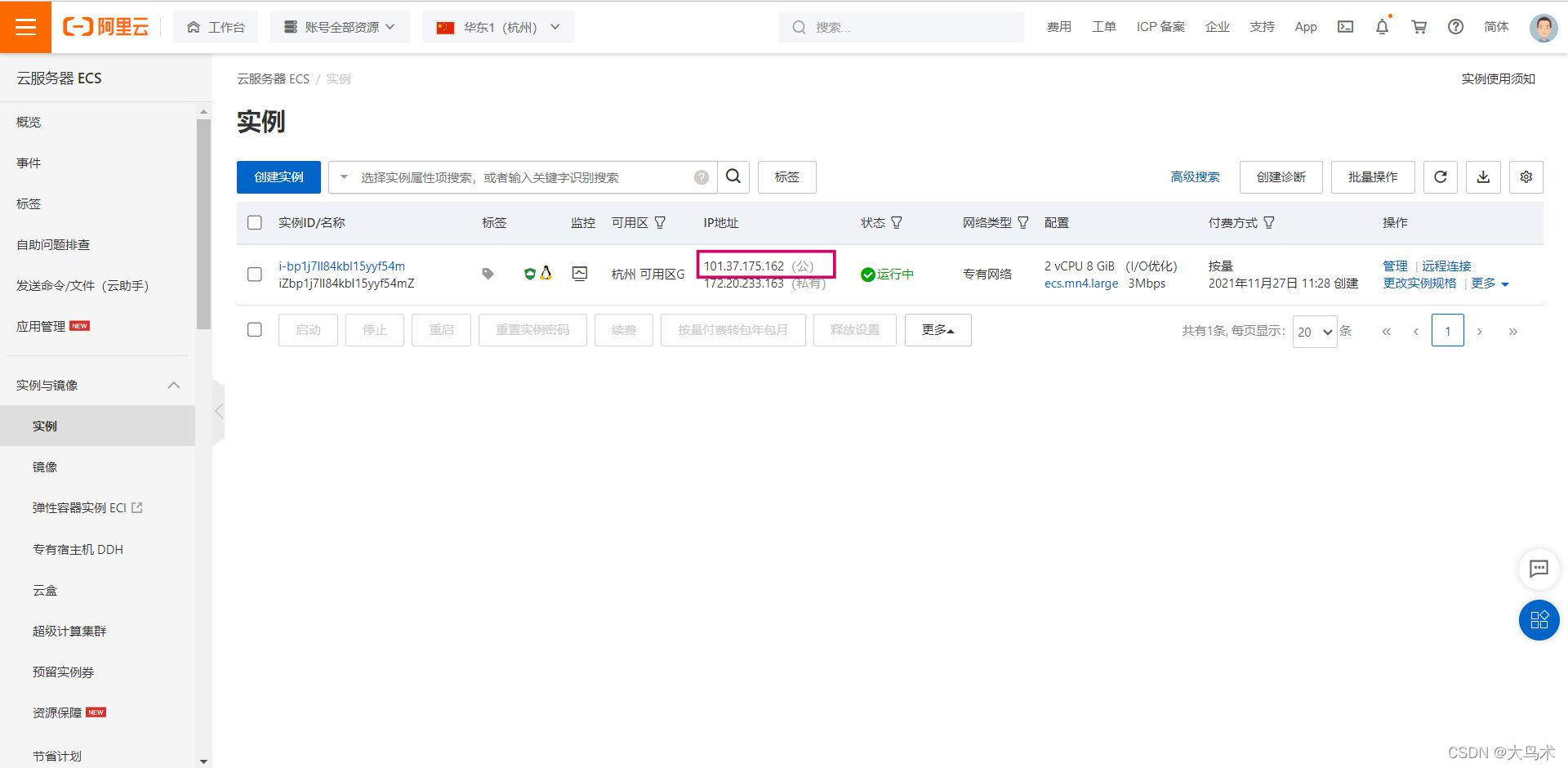Open the 华东1（杭州）region selector
This screenshot has width=1568, height=768.
pos(497,26)
